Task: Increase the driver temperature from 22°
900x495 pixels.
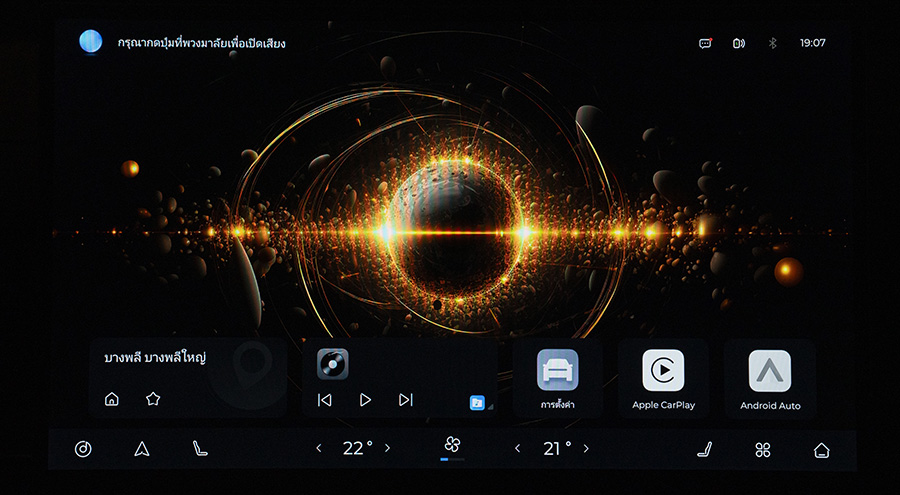Action: 388,449
